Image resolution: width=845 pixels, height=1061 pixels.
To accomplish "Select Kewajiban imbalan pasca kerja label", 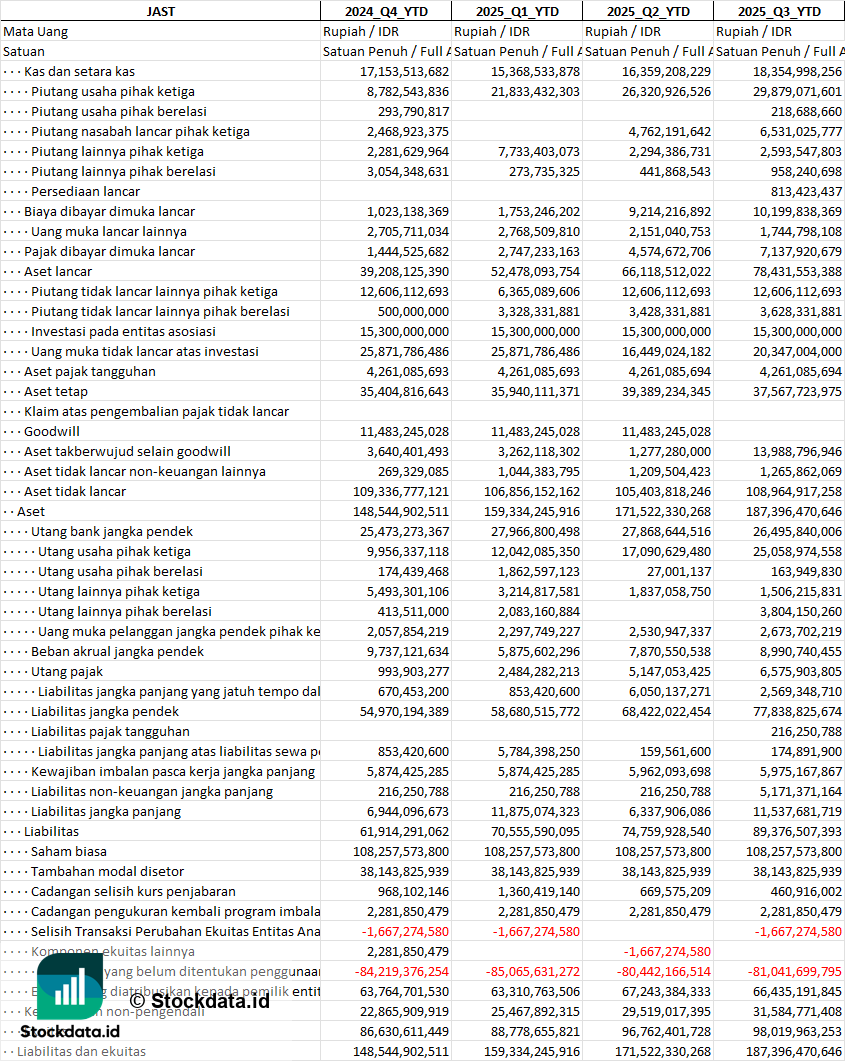I will [173, 771].
